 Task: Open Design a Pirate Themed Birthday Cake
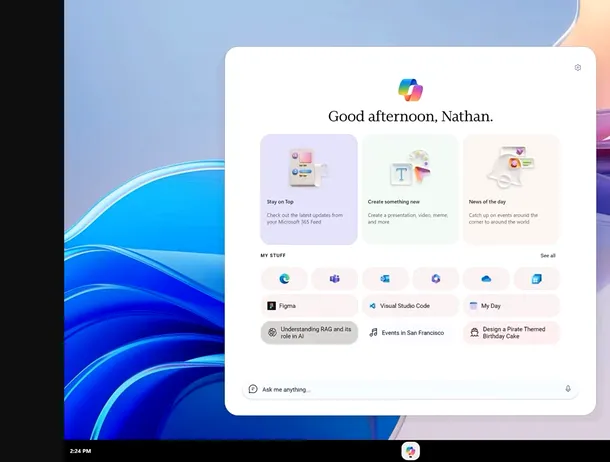pos(511,332)
